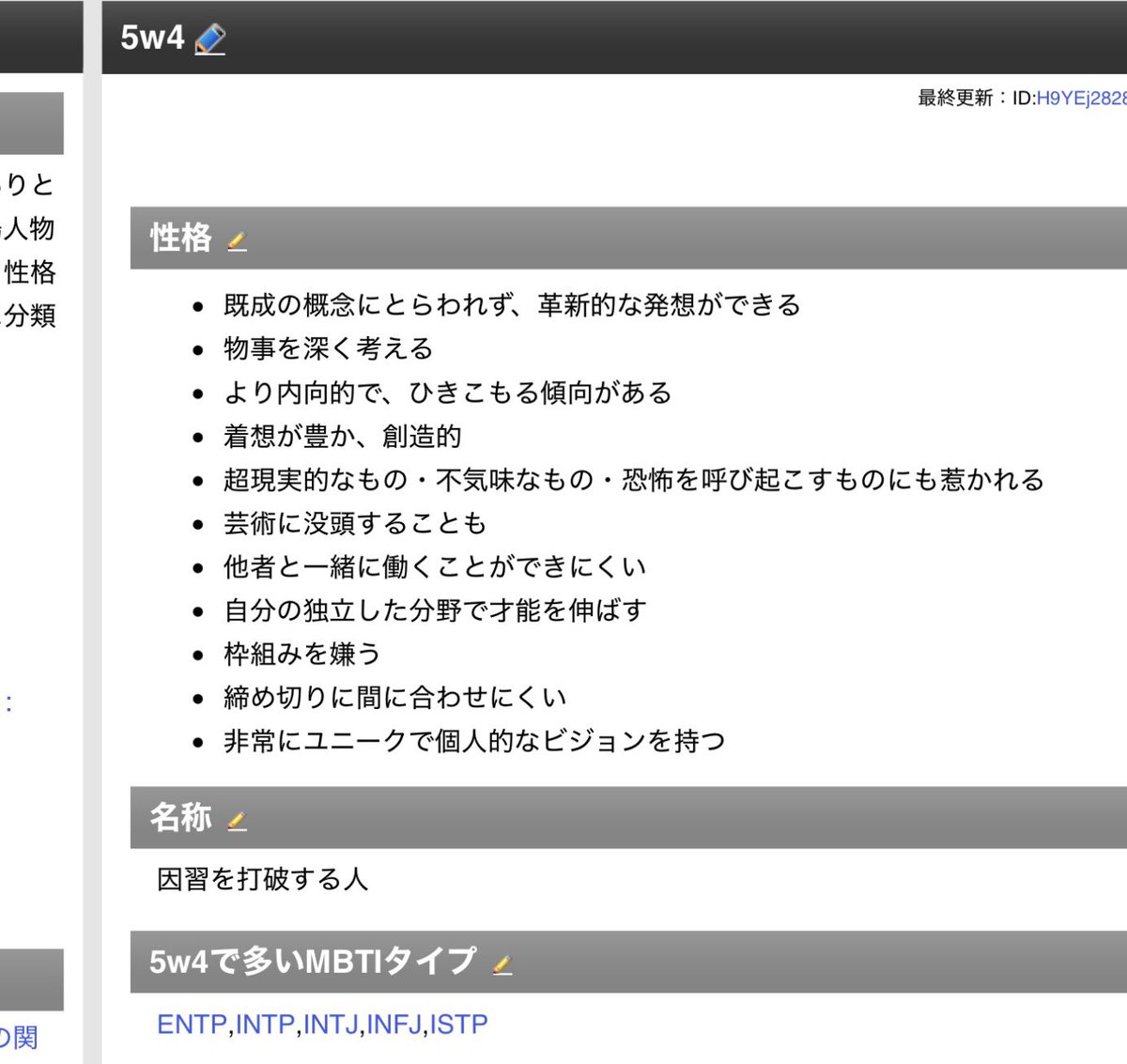This screenshot has height=1064, width=1127.
Task: Select the sidebar entry ending in 性格
Action: [28, 272]
